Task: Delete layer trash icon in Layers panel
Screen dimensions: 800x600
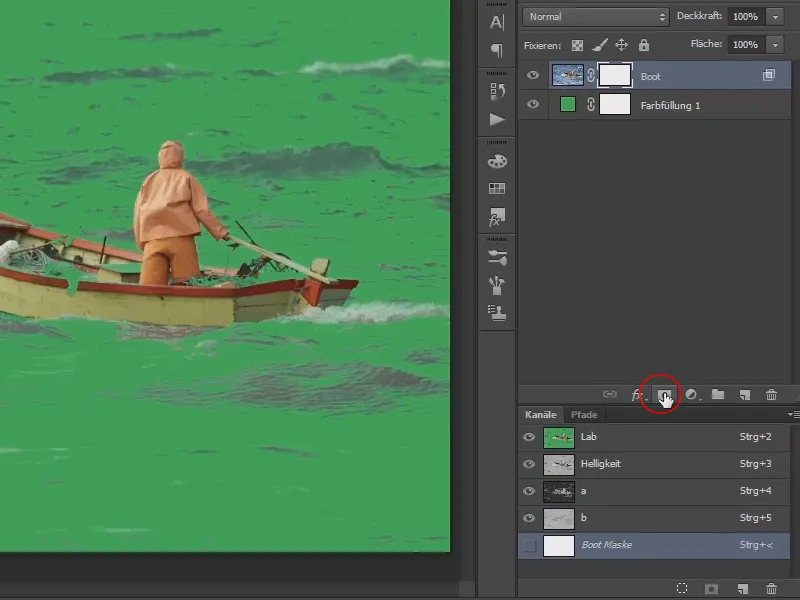Action: click(771, 394)
